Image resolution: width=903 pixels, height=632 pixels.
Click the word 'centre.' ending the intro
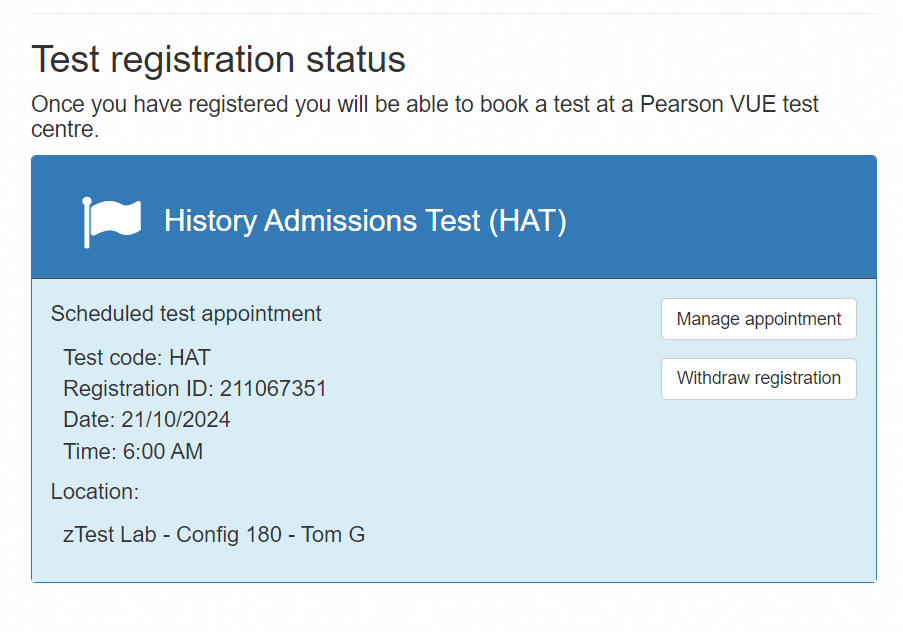point(65,129)
